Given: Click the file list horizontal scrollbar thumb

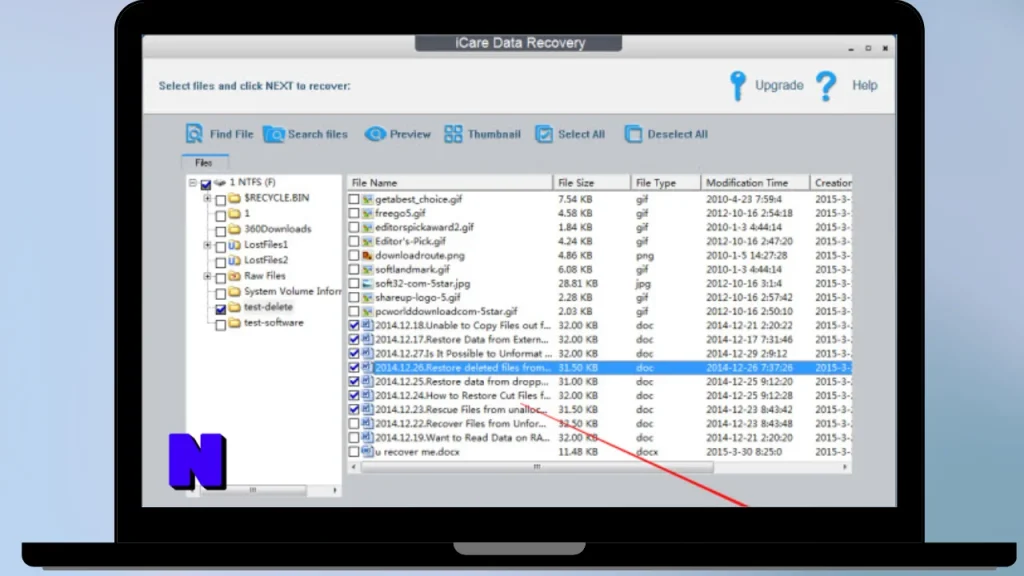Looking at the screenshot, I should click(x=537, y=467).
